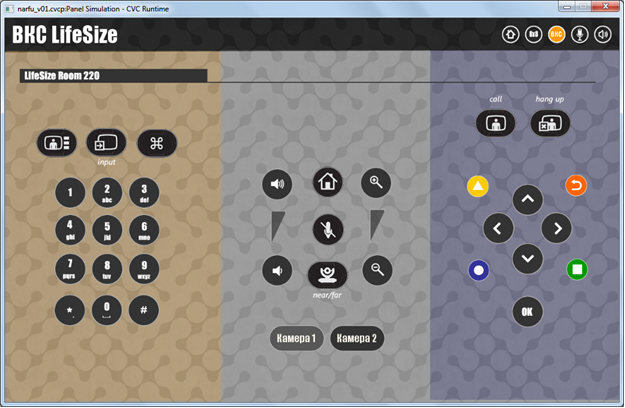This screenshot has height=408, width=625.
Task: Switch to the 8x8 matrix page
Action: [533, 35]
